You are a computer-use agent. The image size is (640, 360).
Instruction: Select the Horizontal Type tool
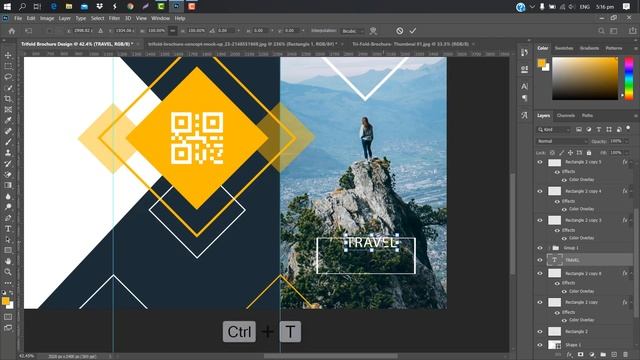[x=8, y=229]
